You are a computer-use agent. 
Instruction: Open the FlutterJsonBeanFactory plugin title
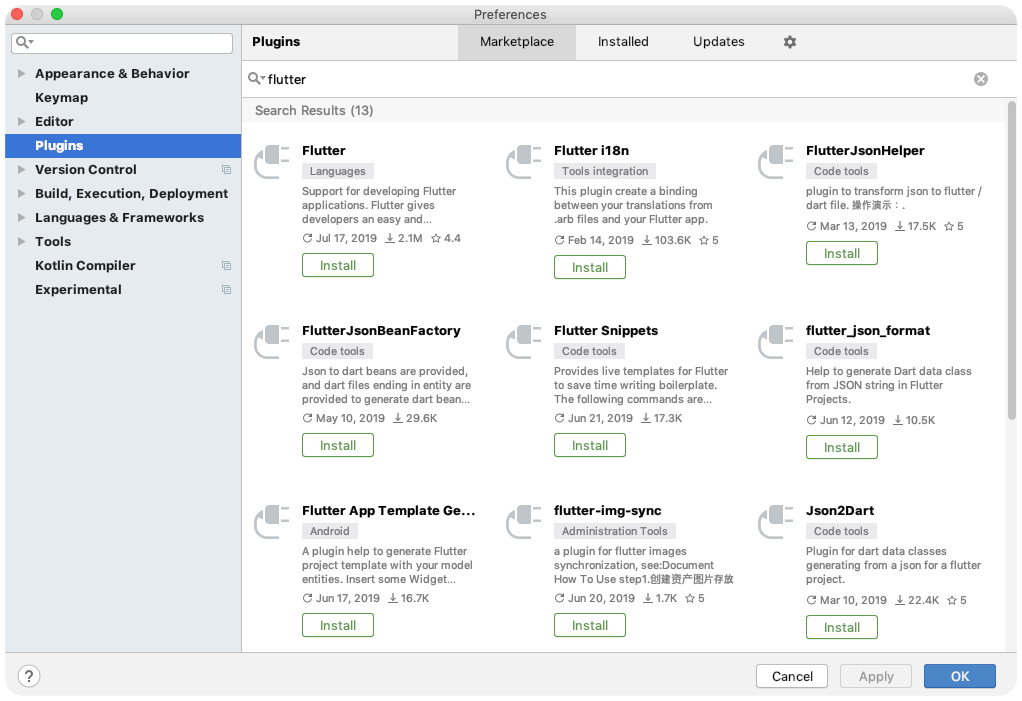pos(381,330)
